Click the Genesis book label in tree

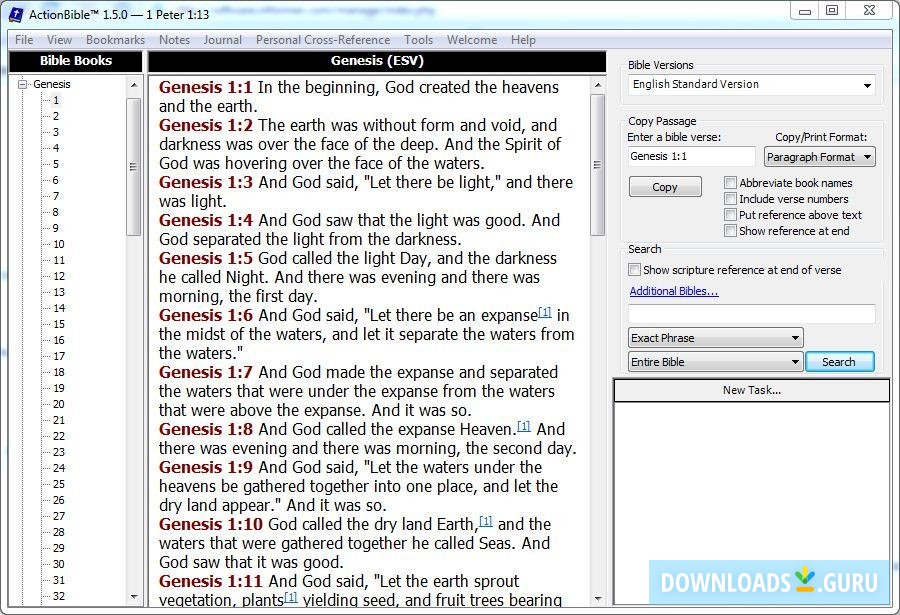point(52,84)
